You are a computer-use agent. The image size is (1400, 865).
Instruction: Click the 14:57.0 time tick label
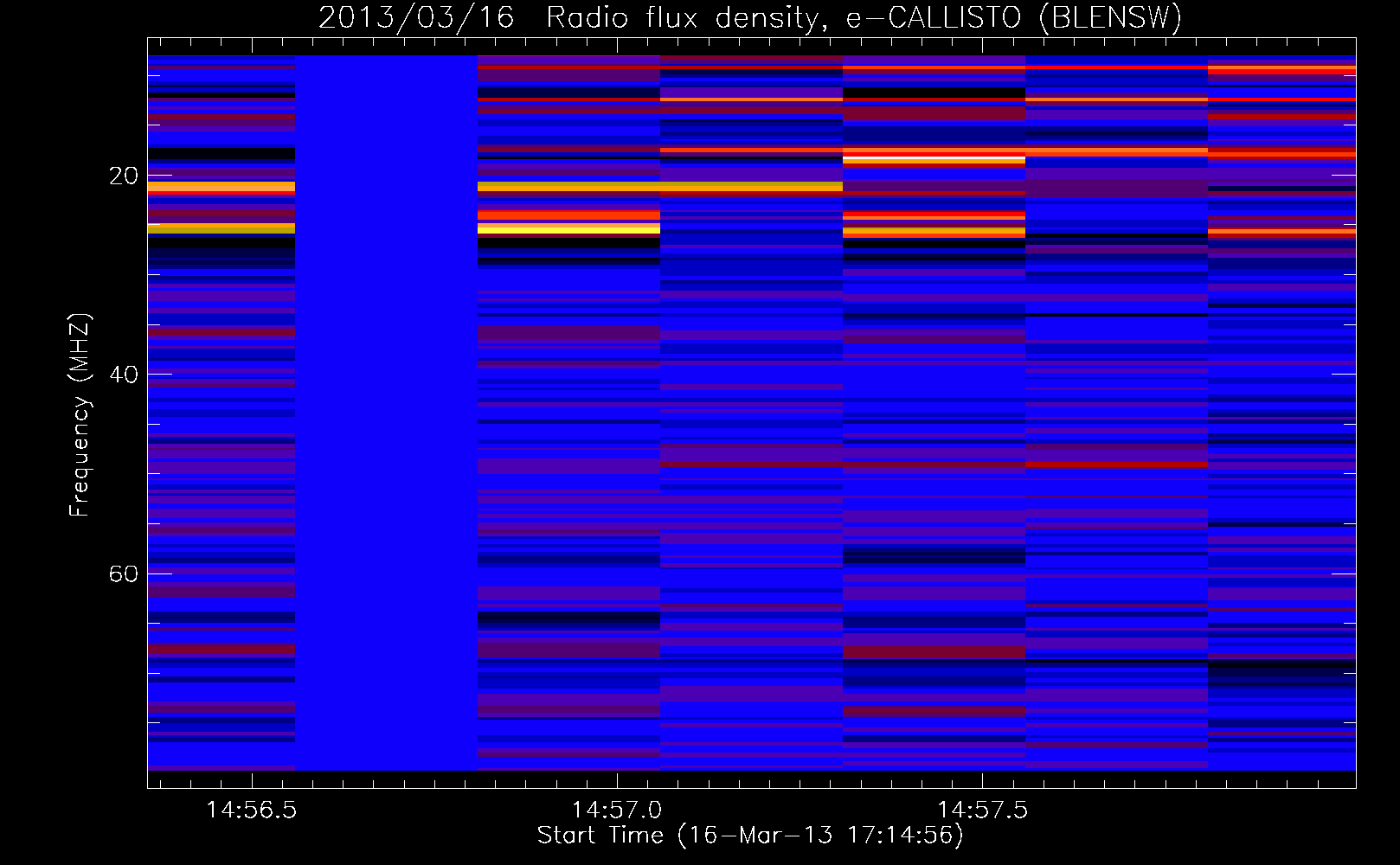tap(617, 810)
